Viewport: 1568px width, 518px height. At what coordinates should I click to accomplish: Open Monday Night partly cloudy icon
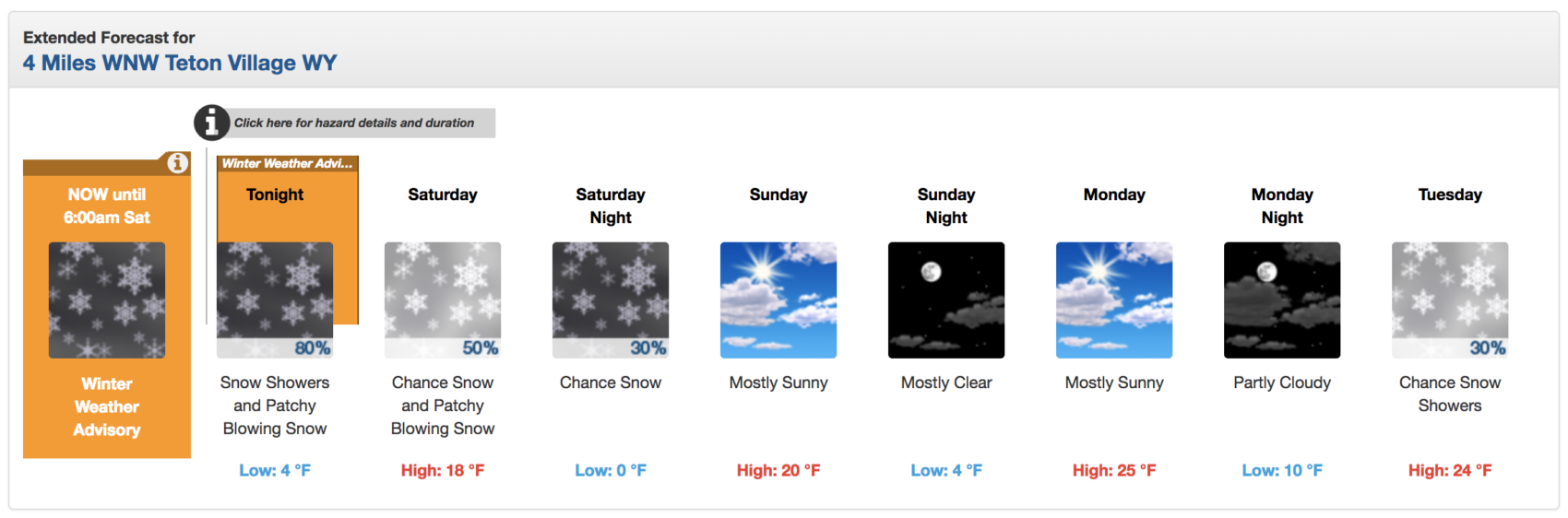point(1282,300)
